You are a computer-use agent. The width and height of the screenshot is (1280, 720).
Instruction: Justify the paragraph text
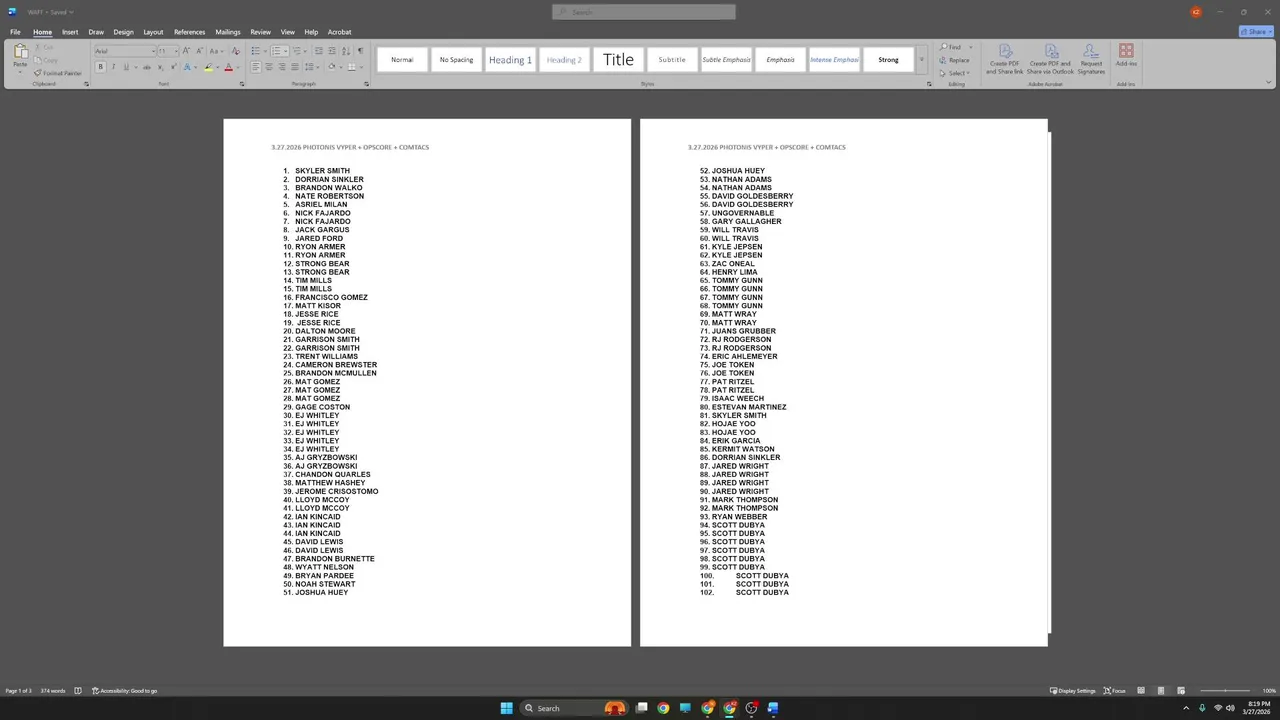click(294, 67)
